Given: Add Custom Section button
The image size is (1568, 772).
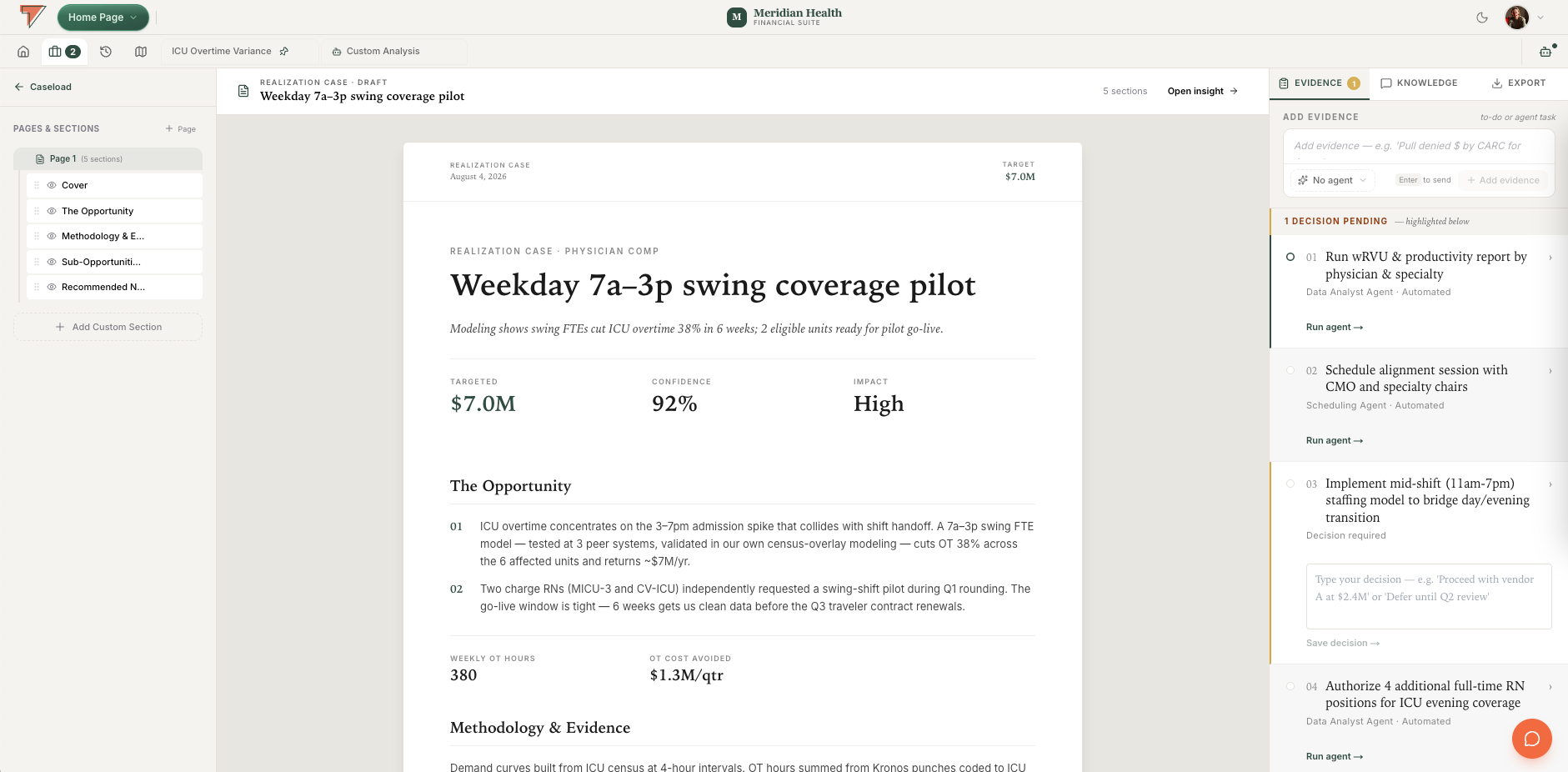Looking at the screenshot, I should (x=108, y=327).
